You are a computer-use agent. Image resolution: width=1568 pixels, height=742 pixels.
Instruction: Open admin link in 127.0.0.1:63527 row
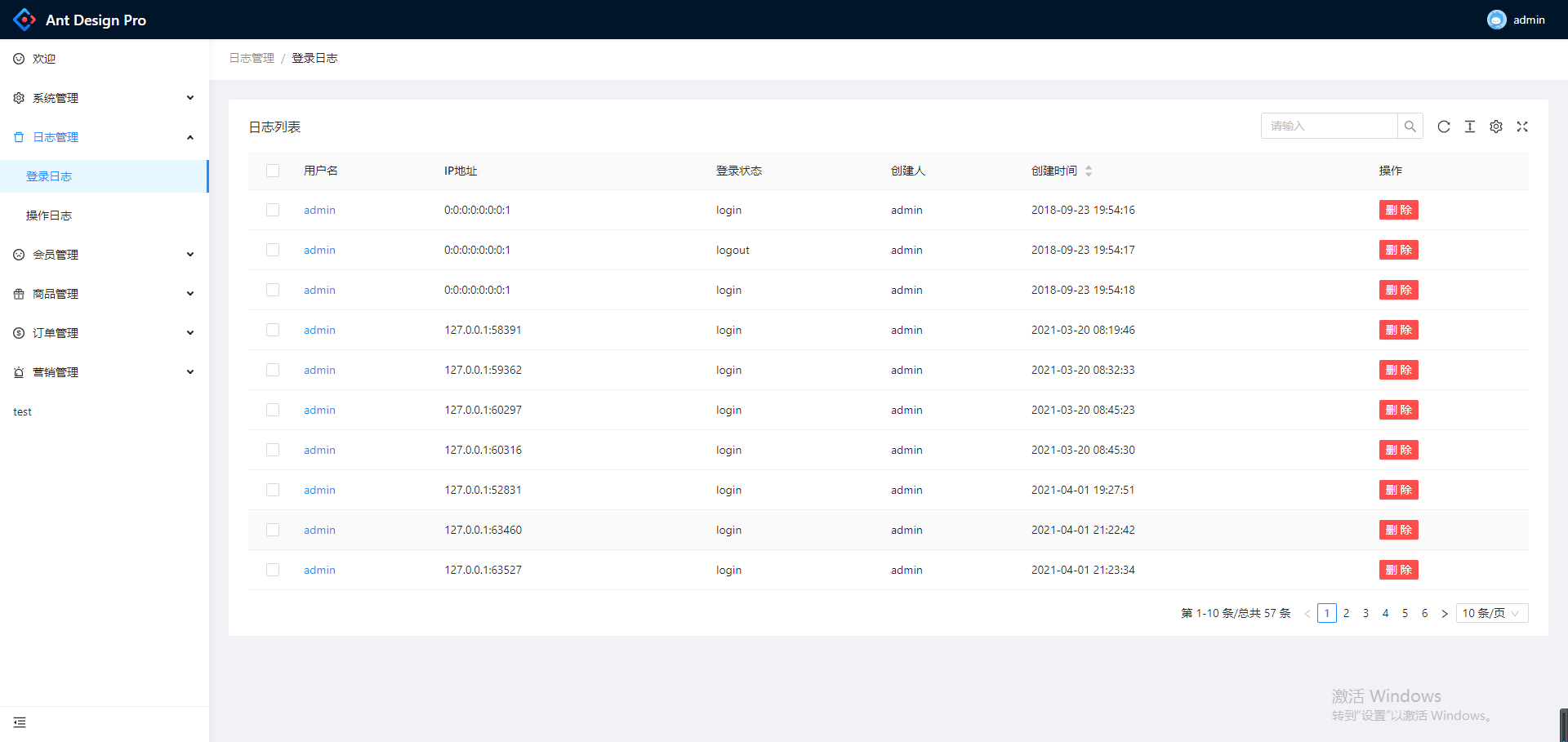(319, 570)
